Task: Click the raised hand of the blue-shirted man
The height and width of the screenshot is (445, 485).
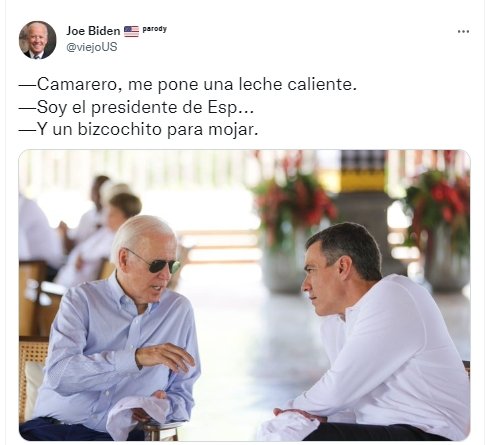Action: point(166,357)
